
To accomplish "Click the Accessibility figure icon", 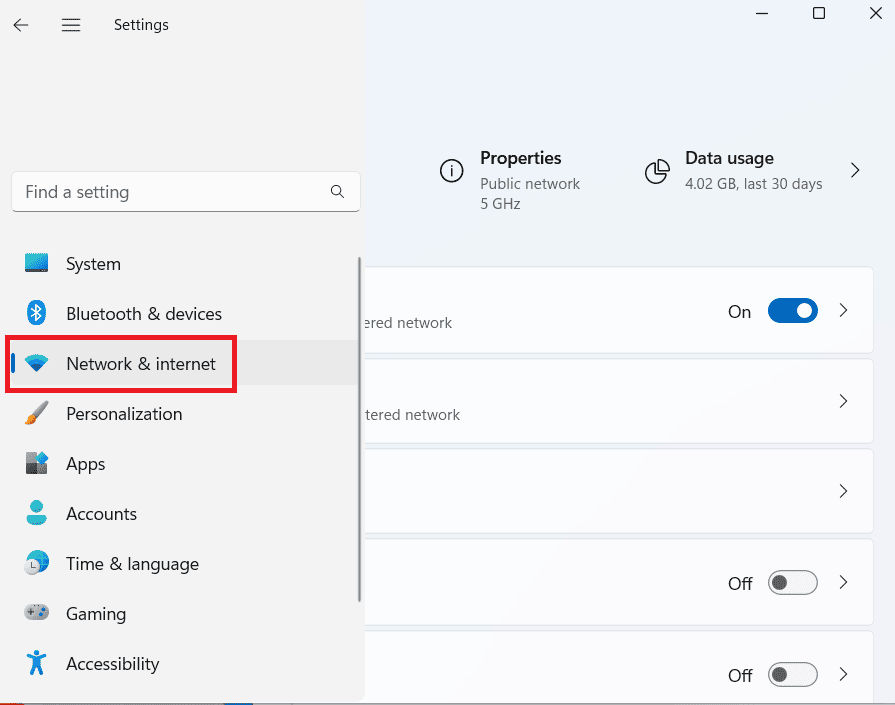I will point(37,663).
